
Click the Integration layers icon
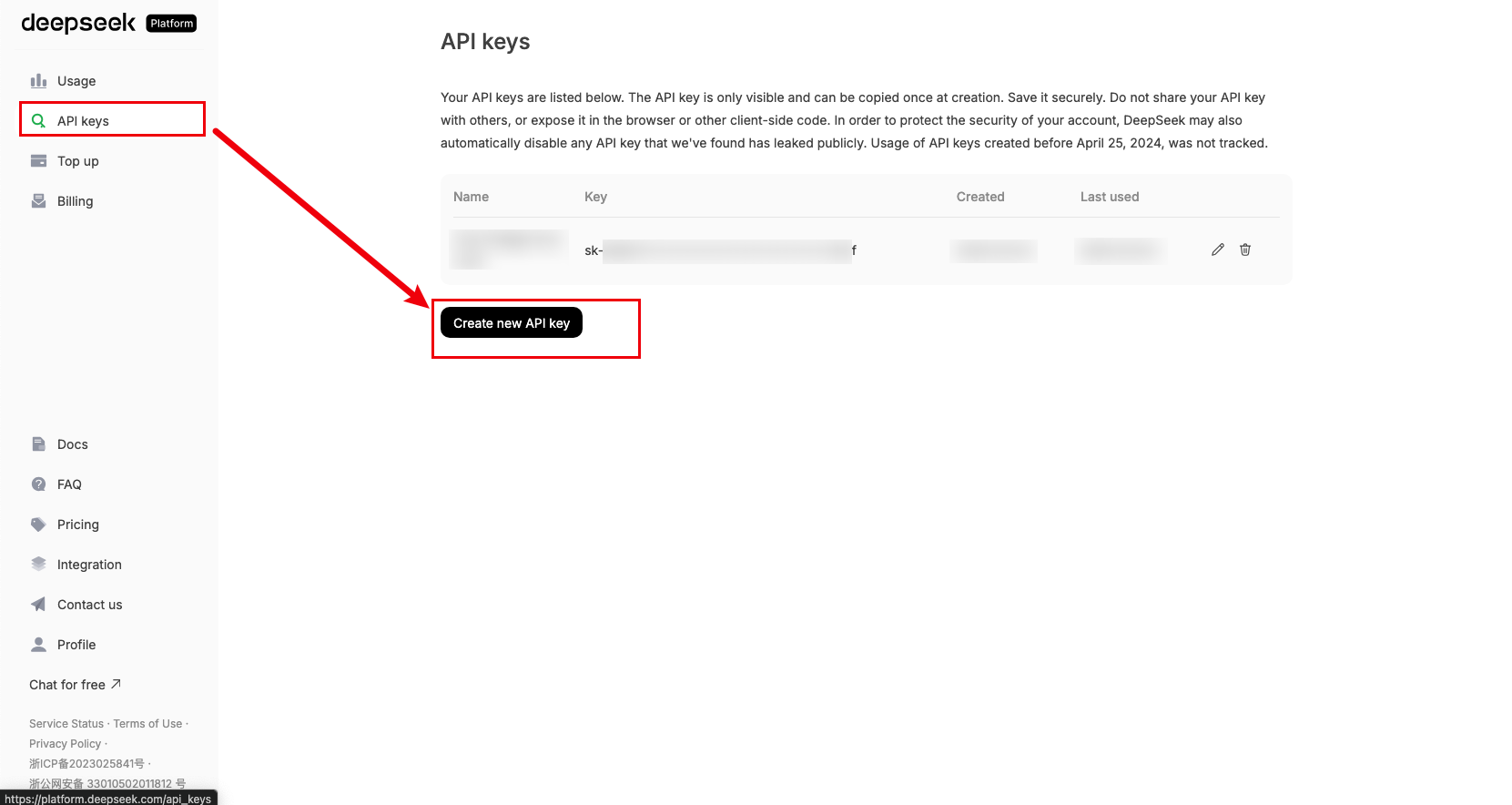(38, 565)
